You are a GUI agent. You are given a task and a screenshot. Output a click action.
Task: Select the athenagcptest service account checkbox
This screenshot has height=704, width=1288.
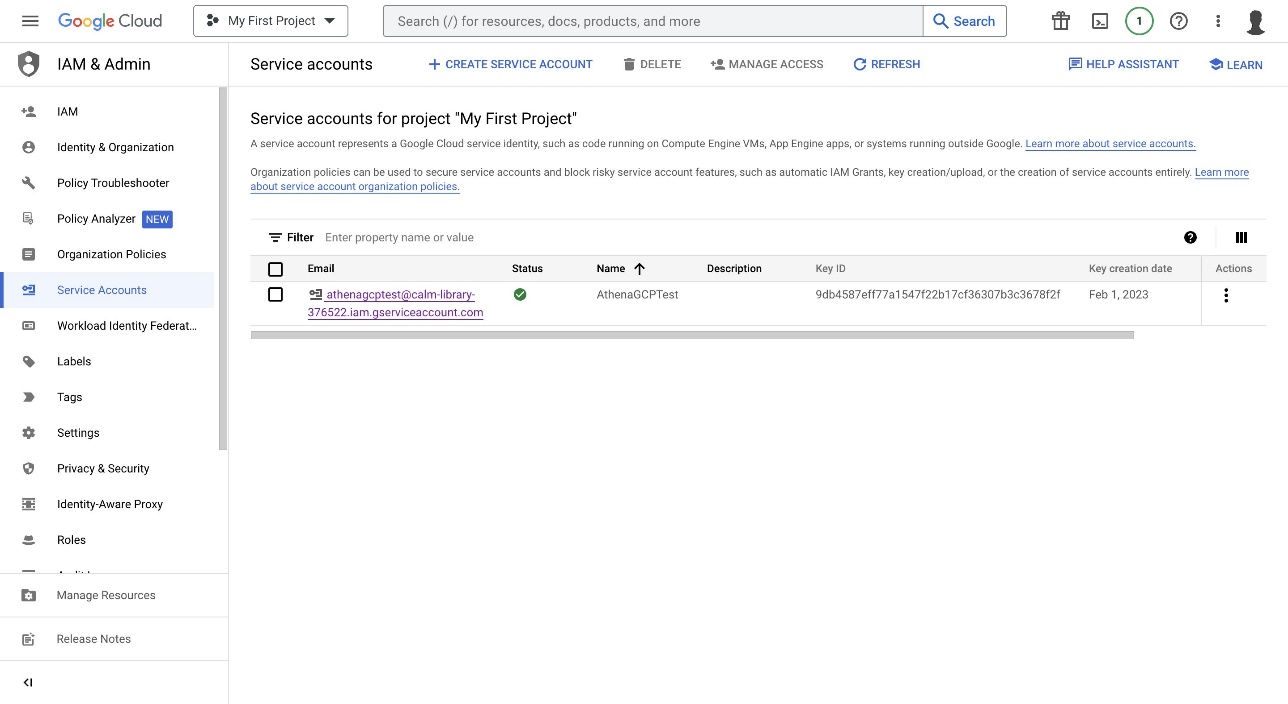tap(276, 295)
